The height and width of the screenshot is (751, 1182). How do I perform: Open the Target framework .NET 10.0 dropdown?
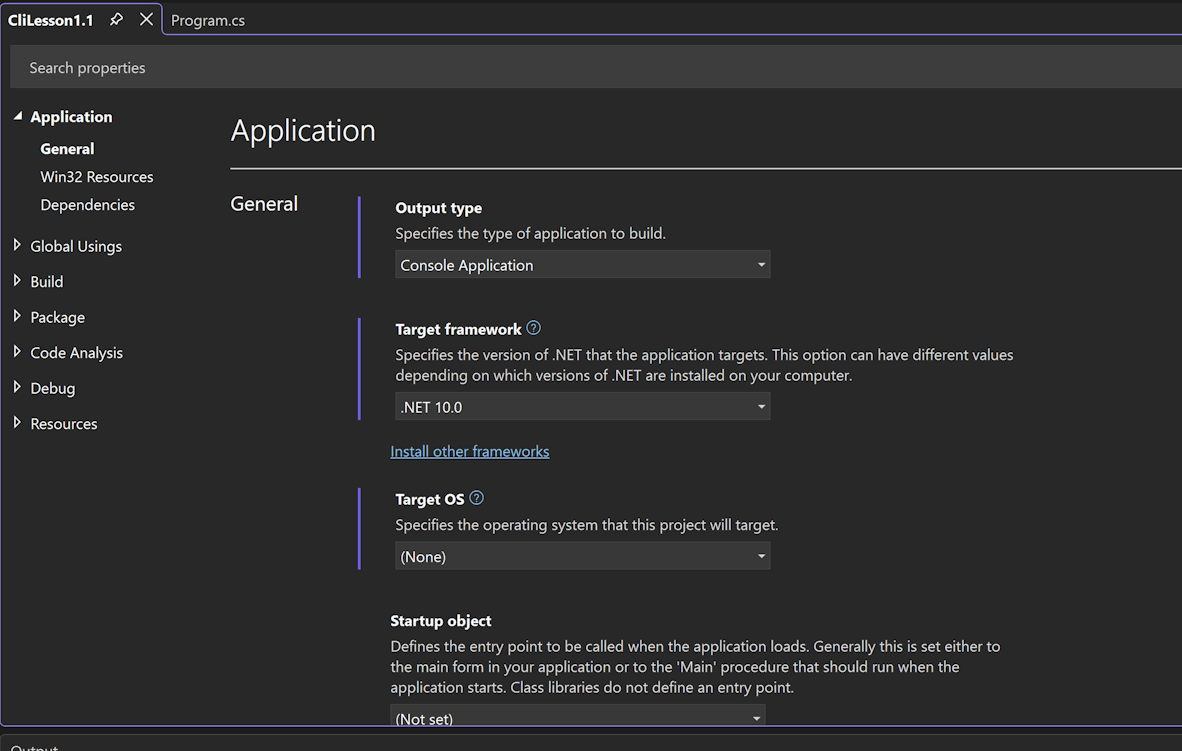coord(582,407)
